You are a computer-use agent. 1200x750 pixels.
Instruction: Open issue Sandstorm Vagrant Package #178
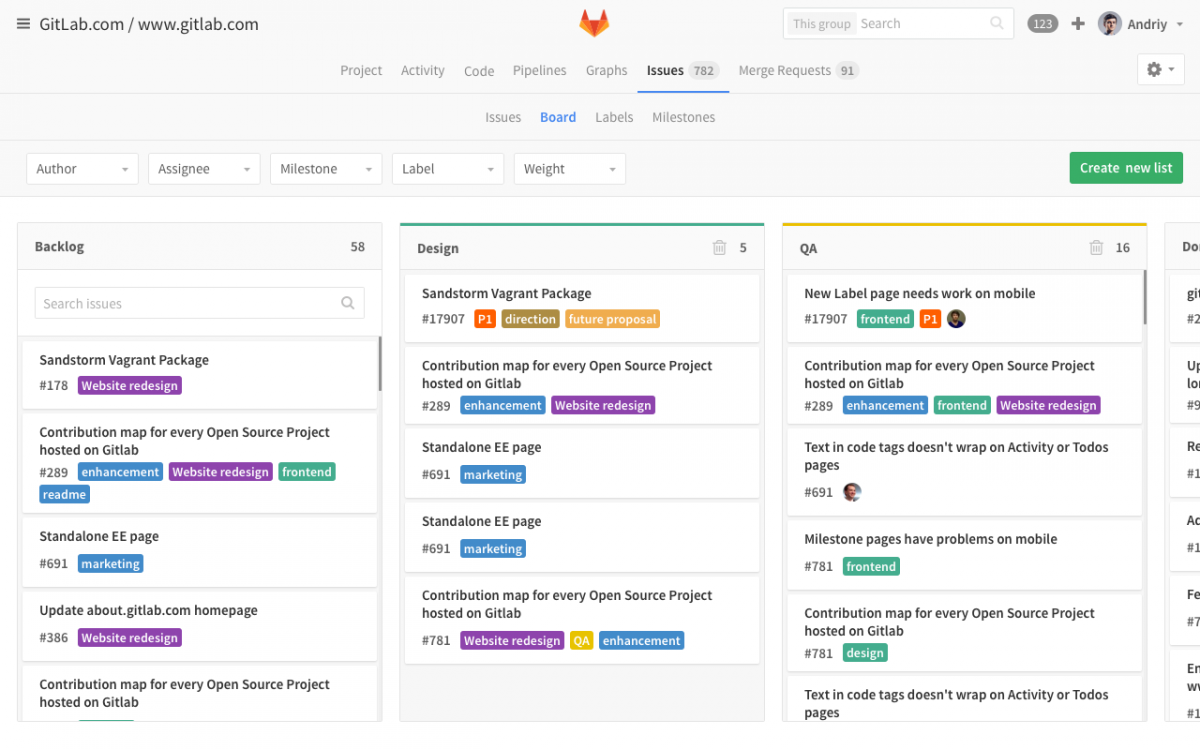click(x=123, y=359)
